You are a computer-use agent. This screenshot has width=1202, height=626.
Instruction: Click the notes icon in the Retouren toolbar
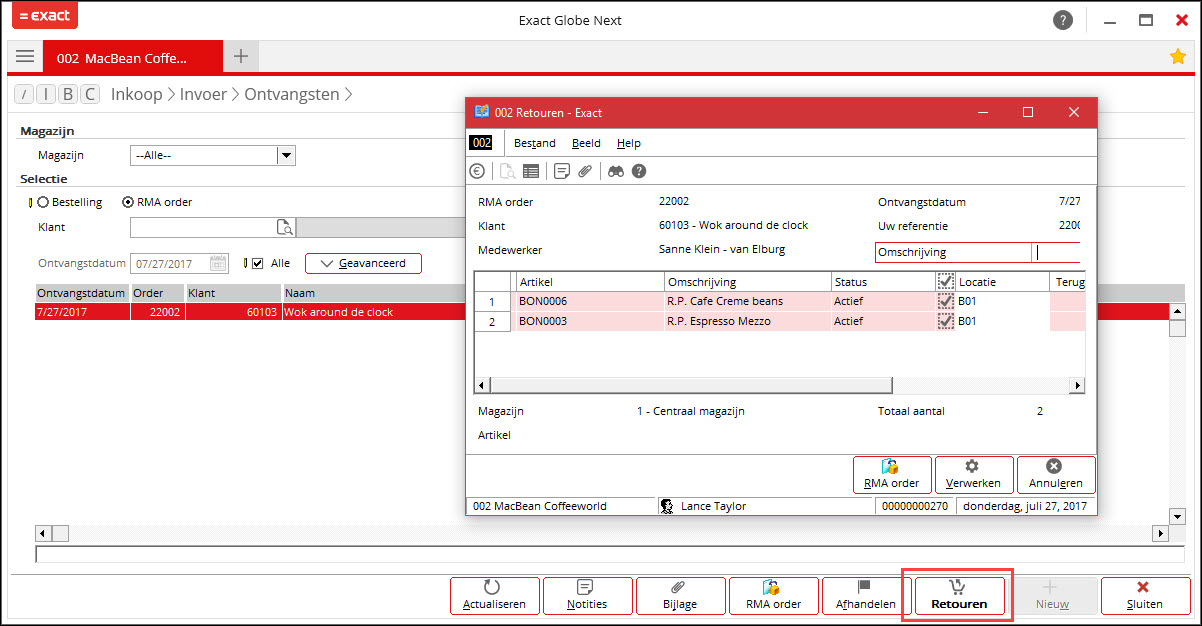[x=562, y=171]
